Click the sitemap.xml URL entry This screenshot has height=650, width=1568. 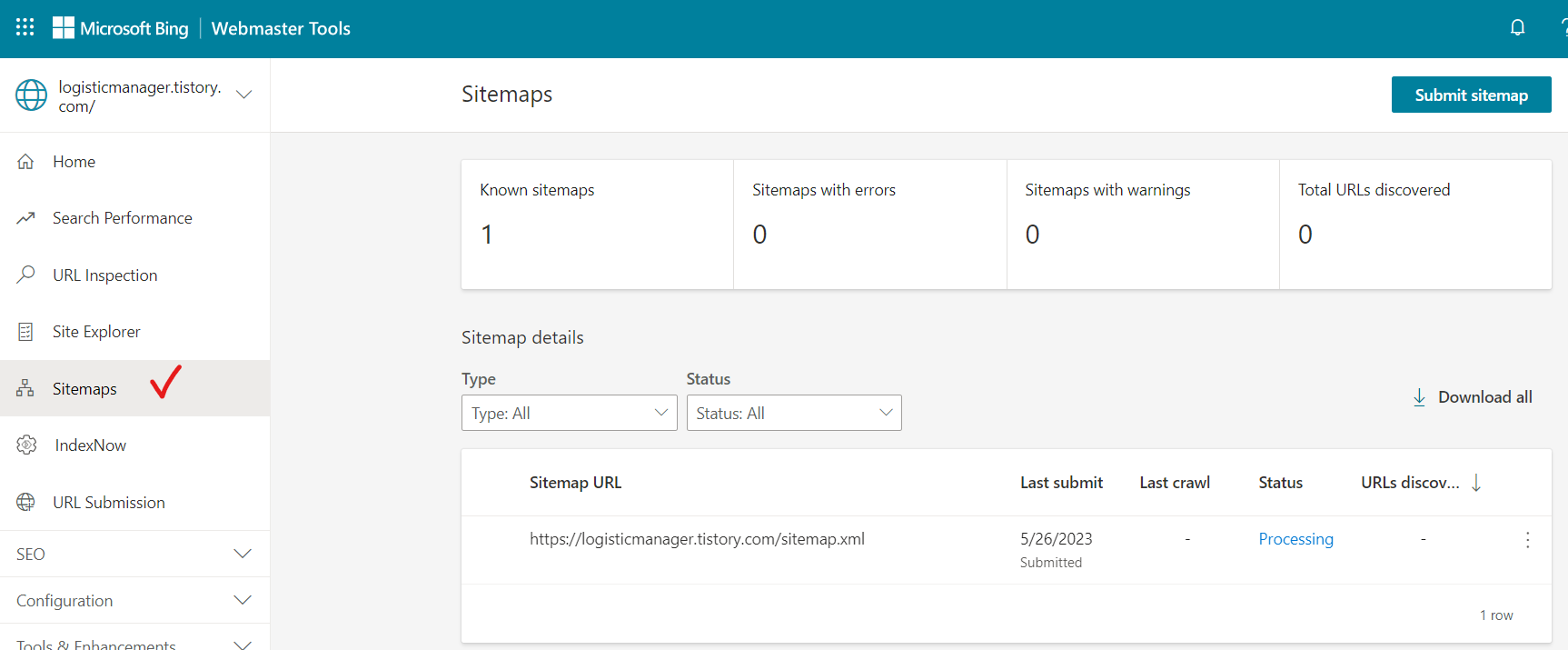point(697,539)
